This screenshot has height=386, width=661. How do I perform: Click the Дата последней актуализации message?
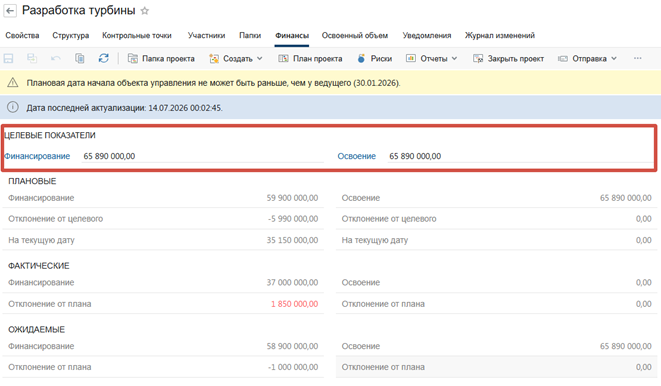pos(124,108)
